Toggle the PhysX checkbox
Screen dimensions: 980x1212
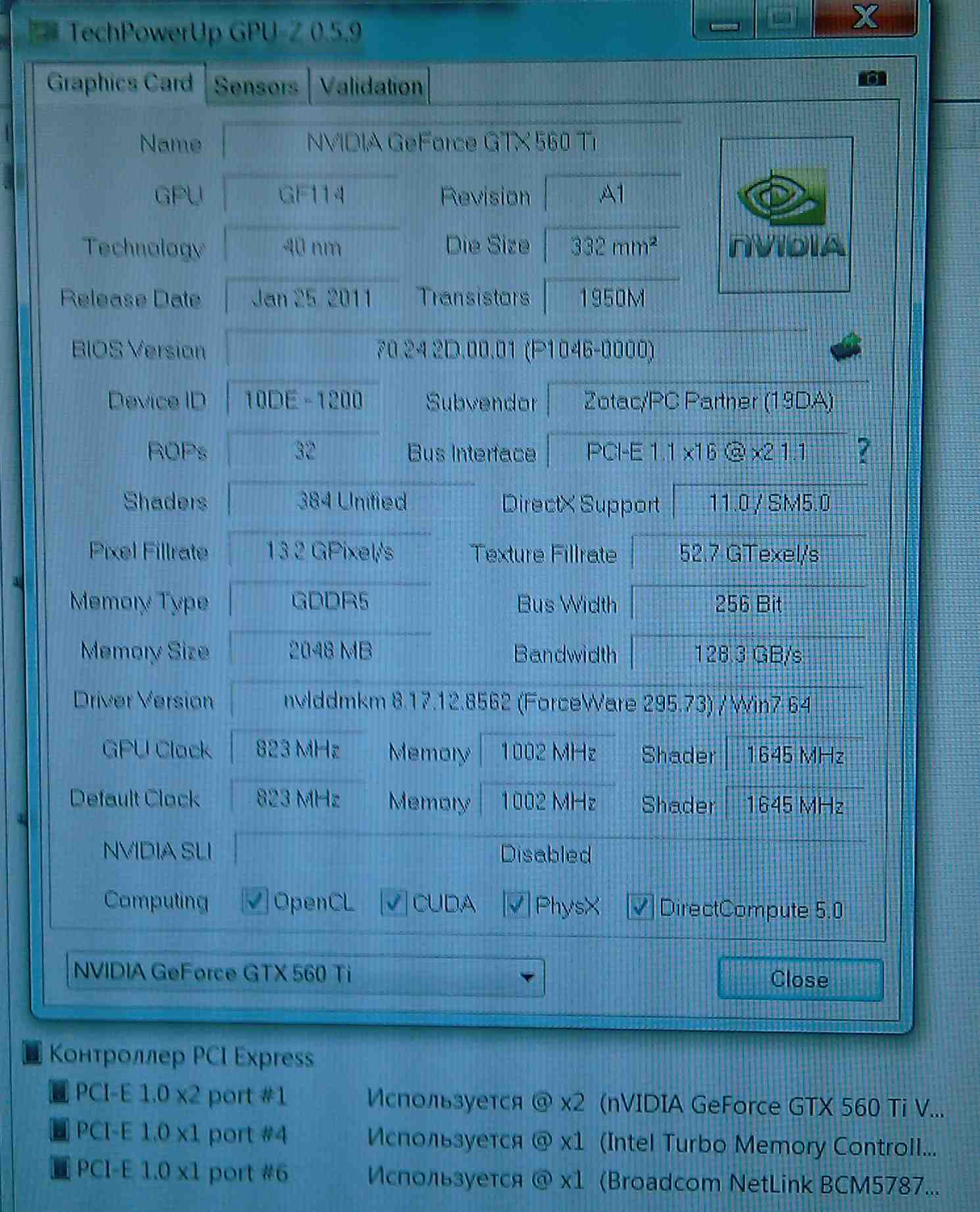click(516, 905)
